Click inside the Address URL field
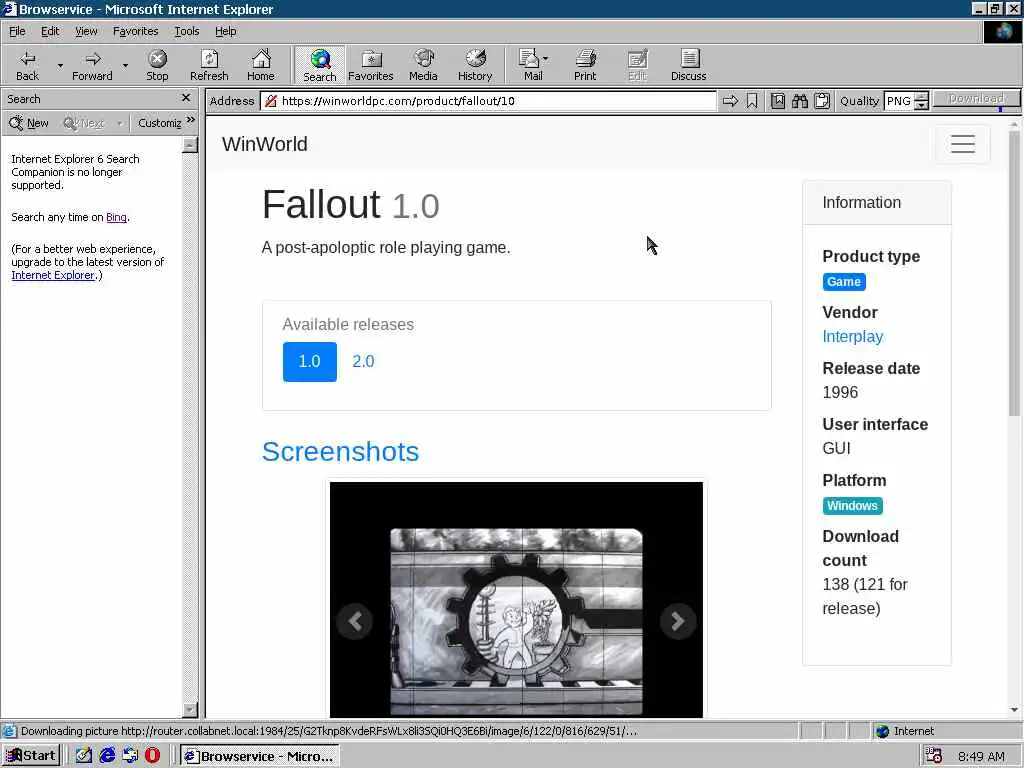 tap(488, 101)
